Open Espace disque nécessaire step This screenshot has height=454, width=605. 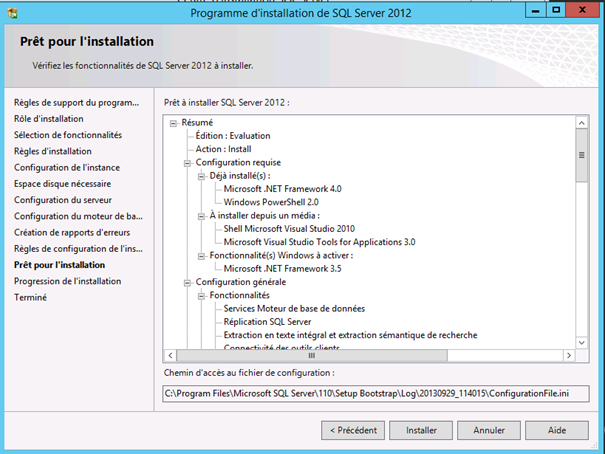63,184
